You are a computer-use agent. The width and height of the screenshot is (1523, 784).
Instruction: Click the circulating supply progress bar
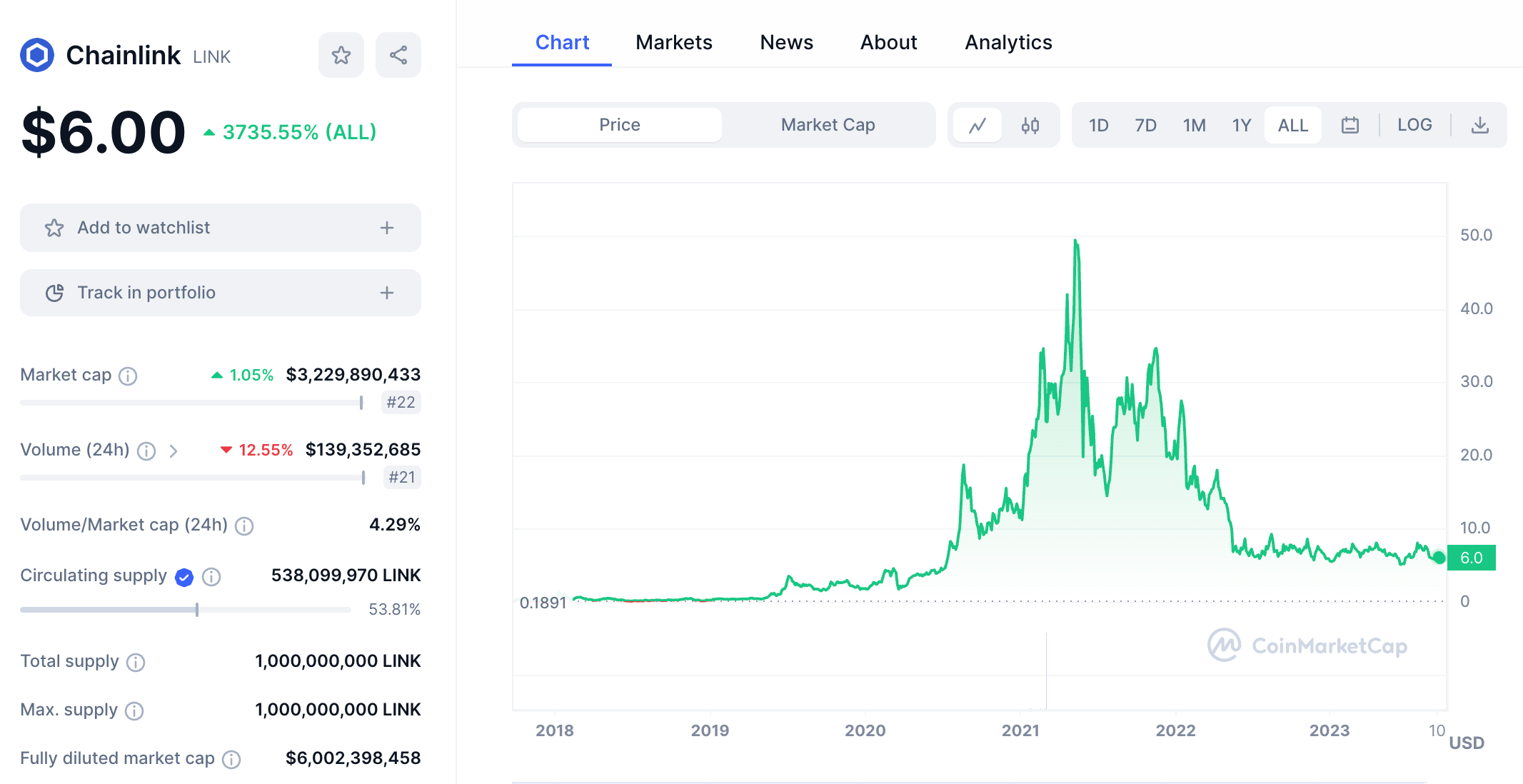click(182, 610)
